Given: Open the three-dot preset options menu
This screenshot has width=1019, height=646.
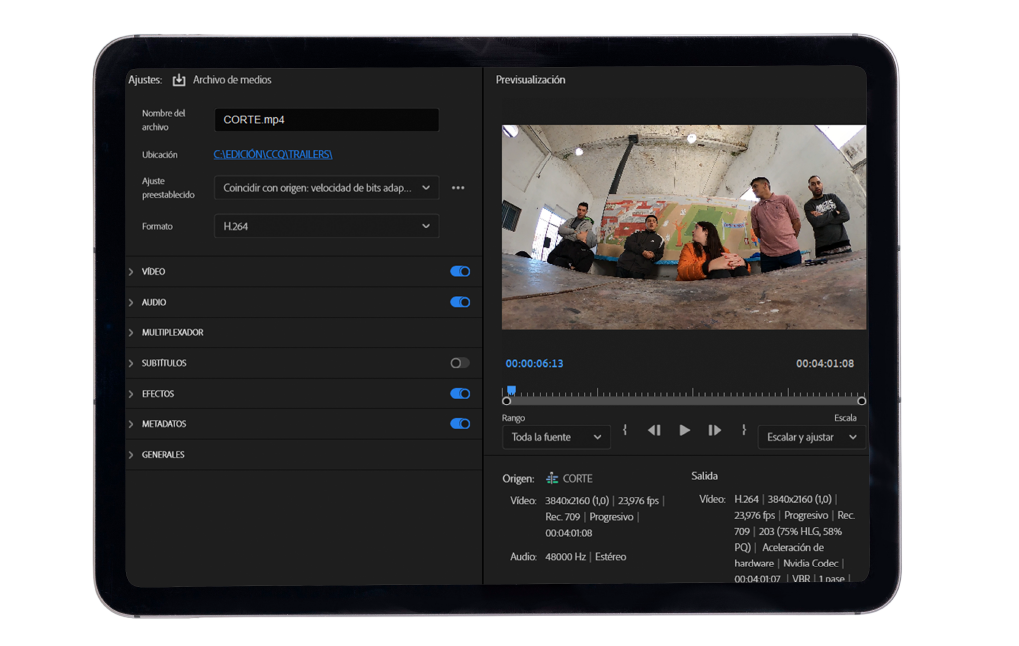Looking at the screenshot, I should (x=458, y=188).
